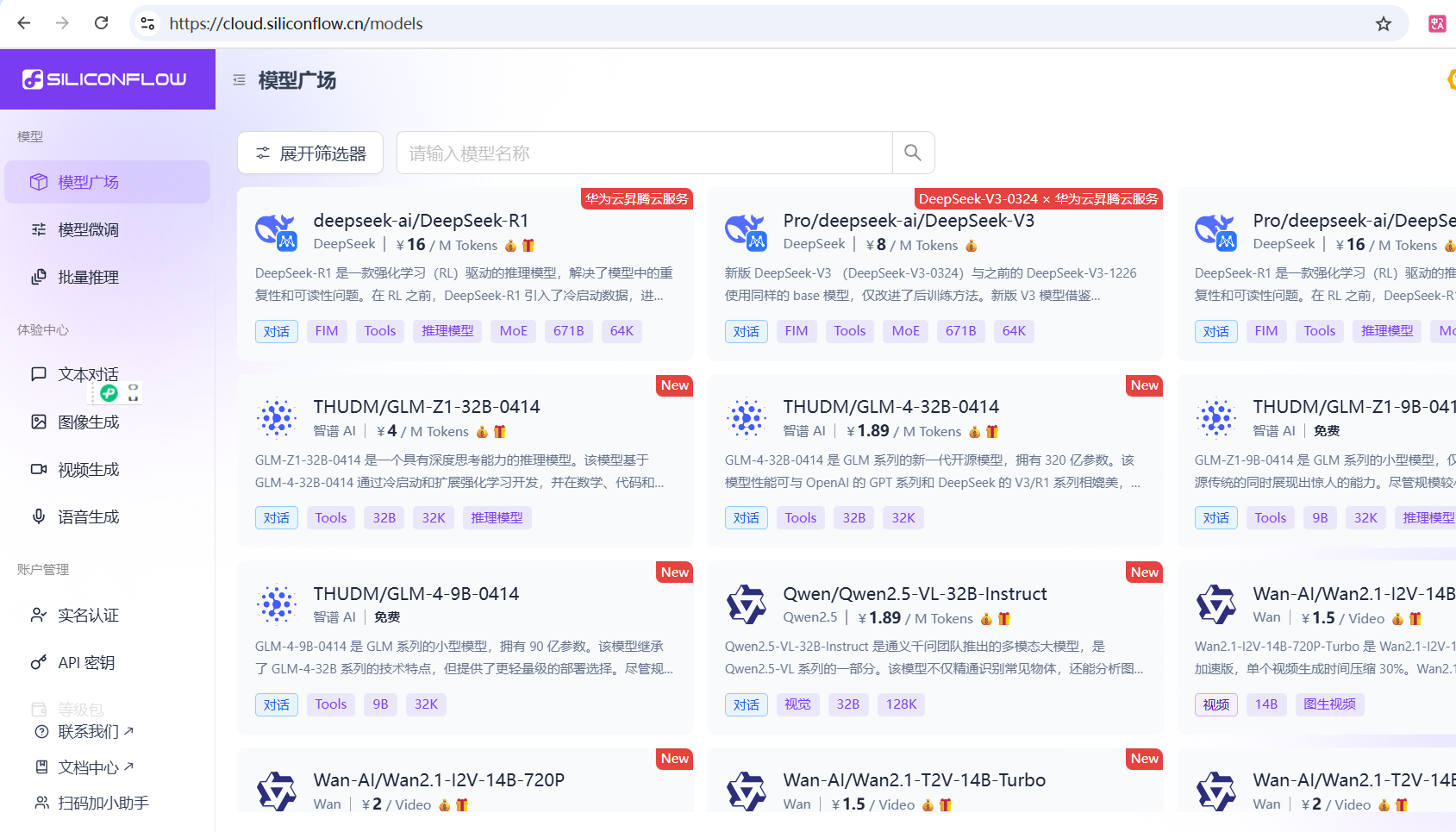Open Qwen/Qwen2.5-VL-32B-Instruct model title
Screen dimensions: 1456x832
point(915,594)
